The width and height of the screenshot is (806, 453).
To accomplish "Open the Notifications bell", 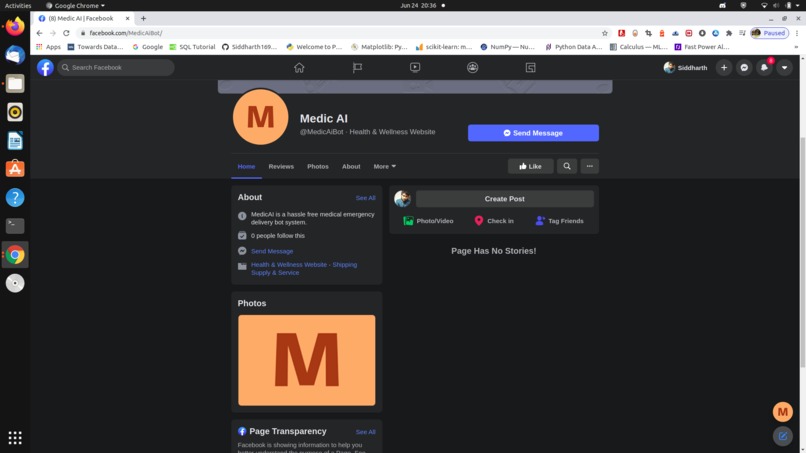I will (x=764, y=67).
